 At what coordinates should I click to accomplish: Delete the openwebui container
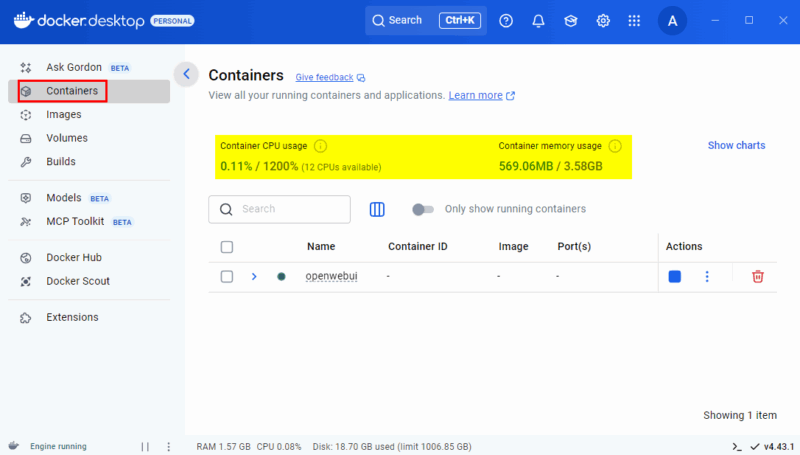point(758,276)
